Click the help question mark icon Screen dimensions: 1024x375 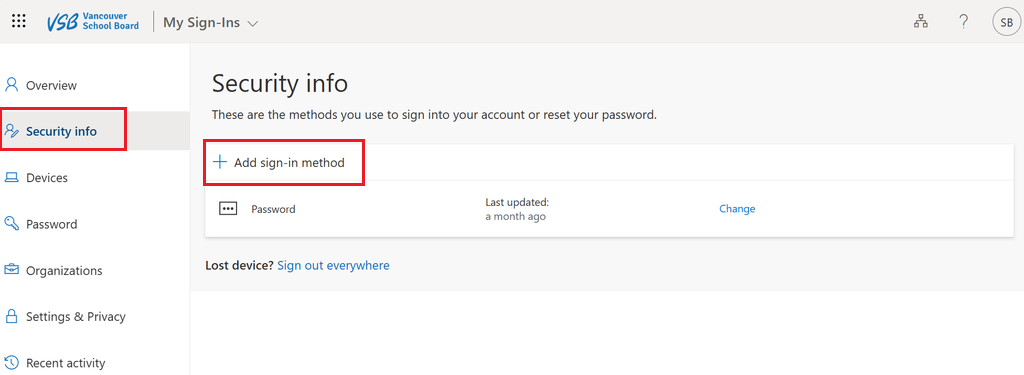click(x=963, y=22)
